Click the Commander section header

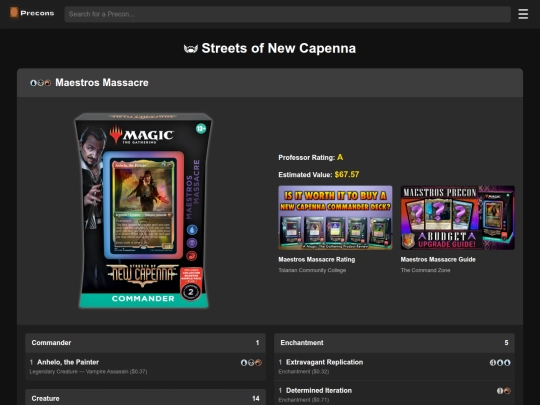(x=145, y=343)
